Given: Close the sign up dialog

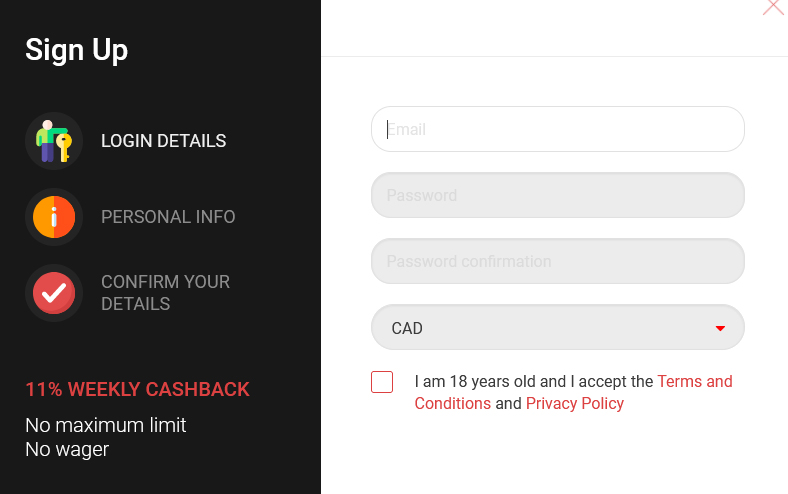Looking at the screenshot, I should point(774,7).
